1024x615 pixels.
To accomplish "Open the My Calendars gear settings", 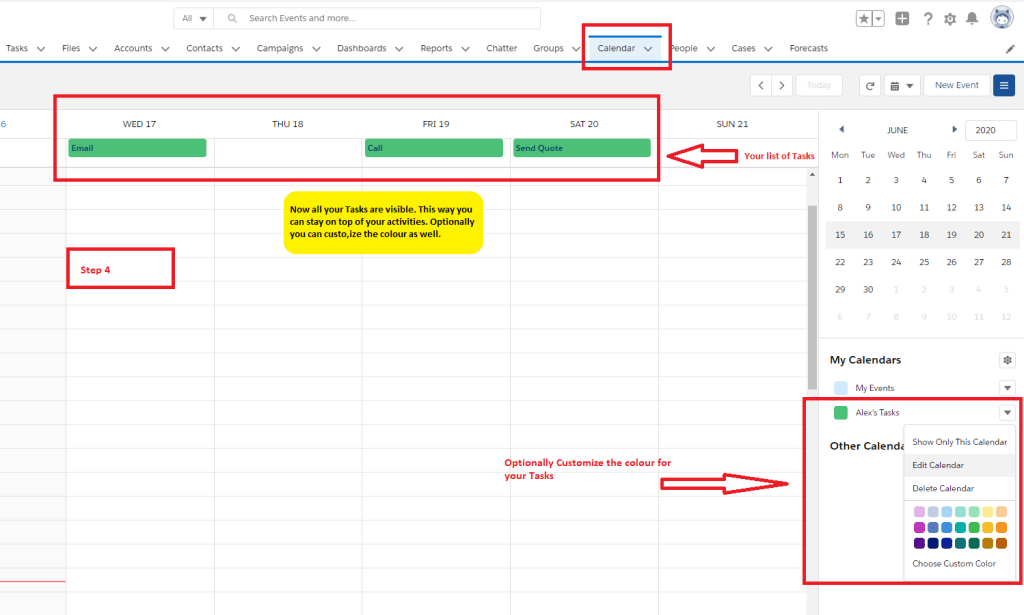I will 1007,360.
